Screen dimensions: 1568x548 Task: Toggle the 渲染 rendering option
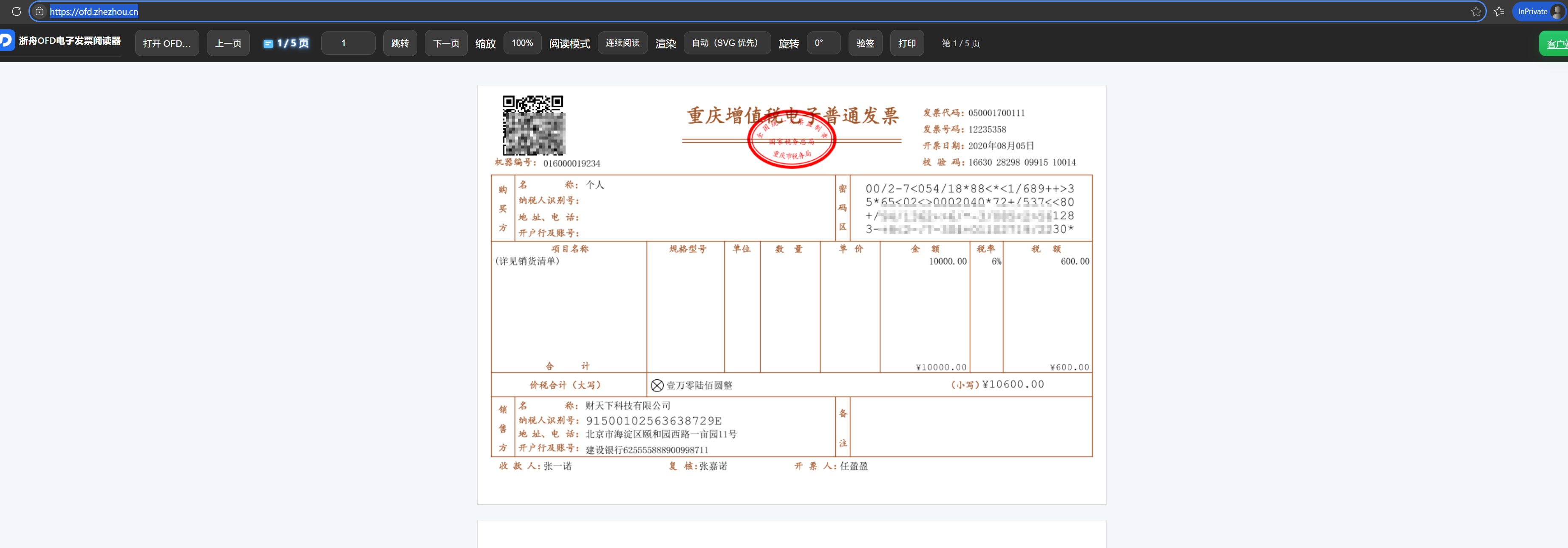coord(665,42)
